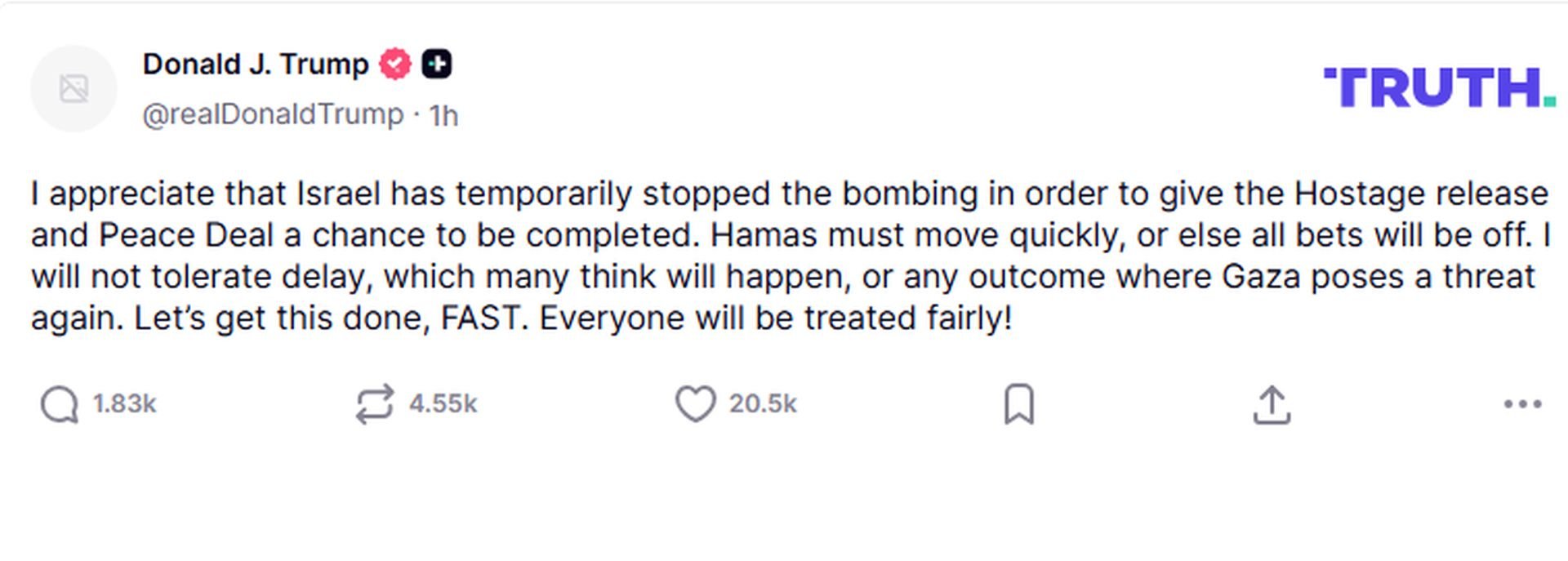Open the three-dot more options menu

(x=1522, y=404)
